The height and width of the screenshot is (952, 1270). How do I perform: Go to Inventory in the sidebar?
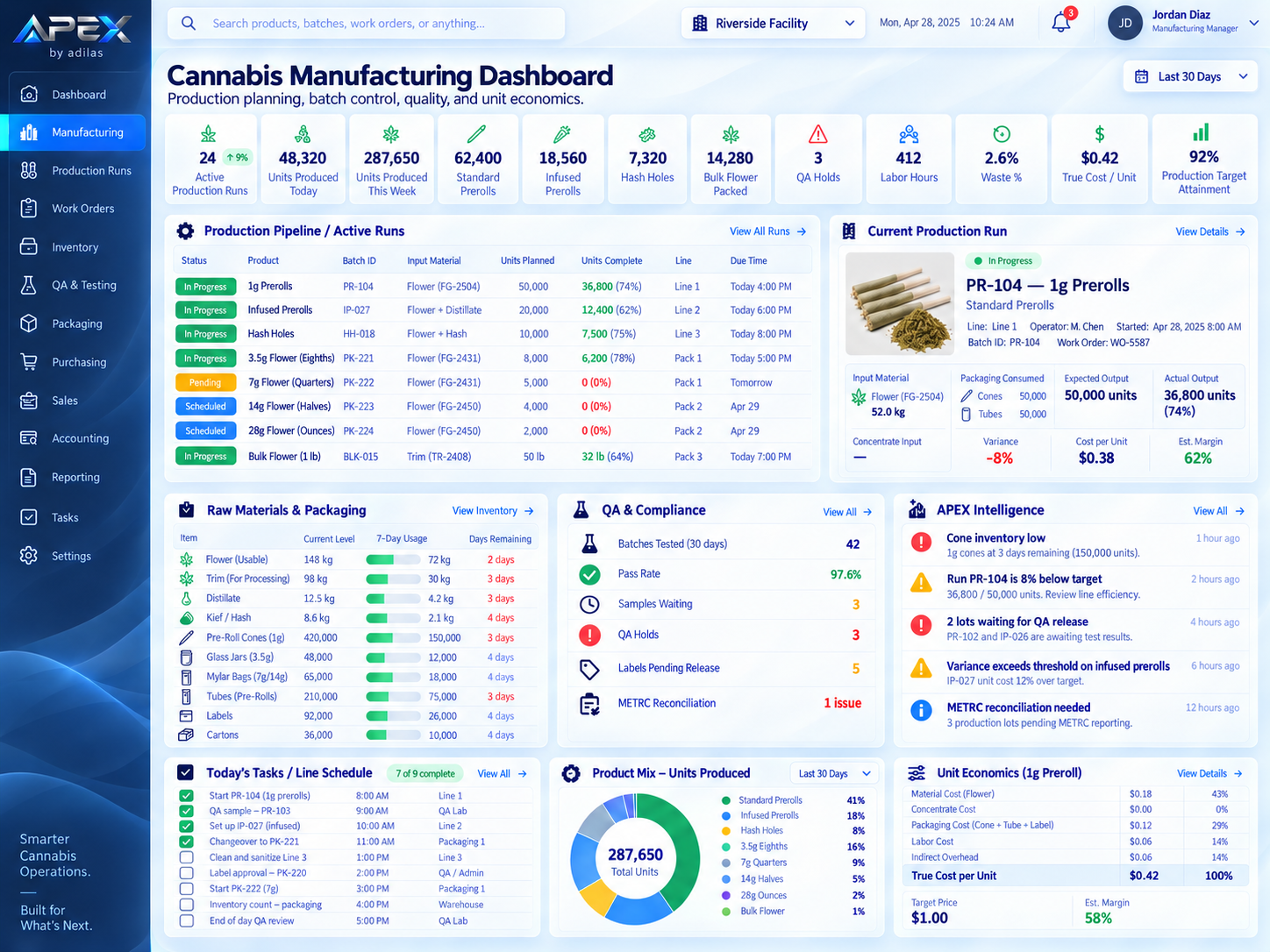coord(75,247)
